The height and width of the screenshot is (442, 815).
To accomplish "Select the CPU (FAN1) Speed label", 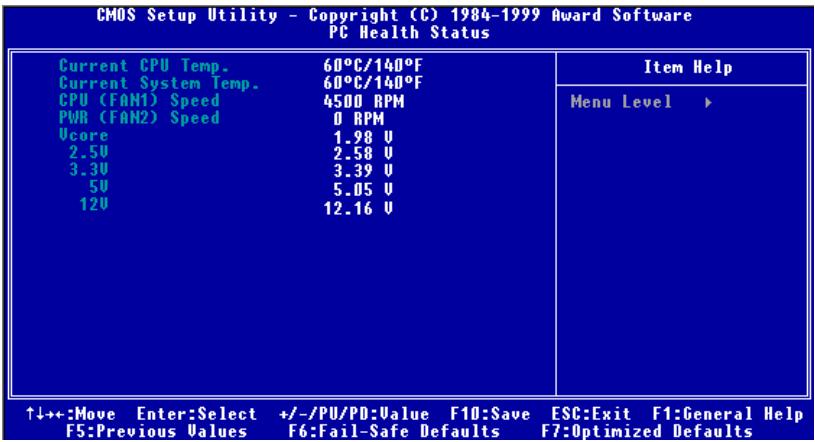I will (x=139, y=100).
